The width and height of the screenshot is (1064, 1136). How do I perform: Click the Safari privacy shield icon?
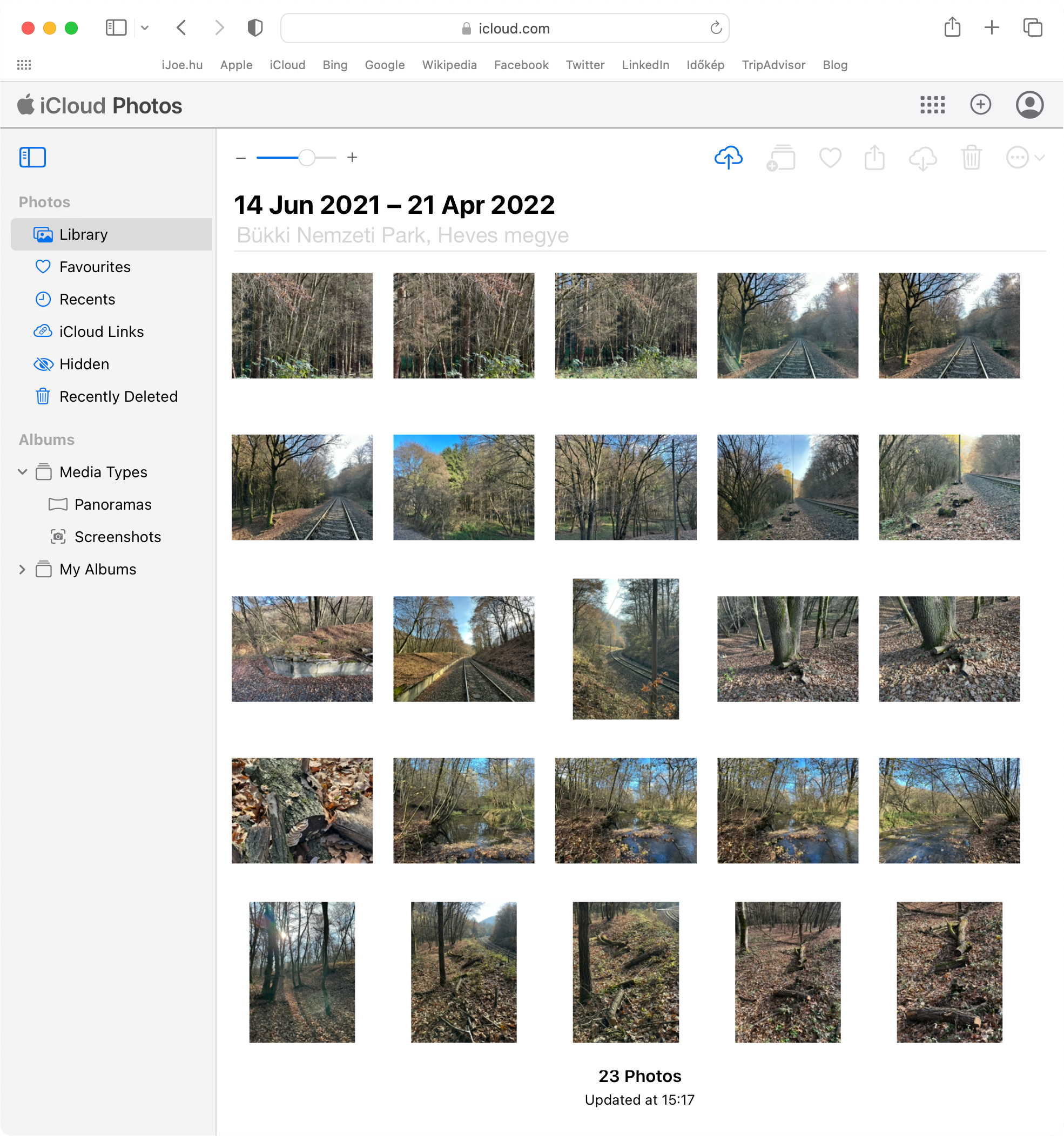[255, 28]
